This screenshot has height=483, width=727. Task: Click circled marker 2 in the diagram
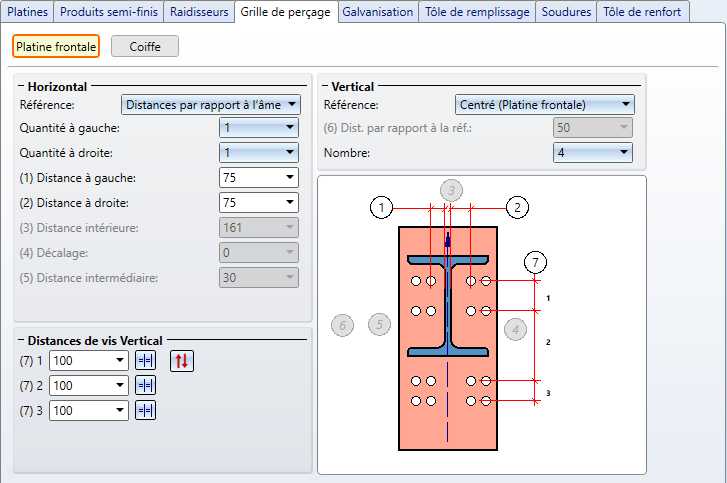[x=516, y=208]
